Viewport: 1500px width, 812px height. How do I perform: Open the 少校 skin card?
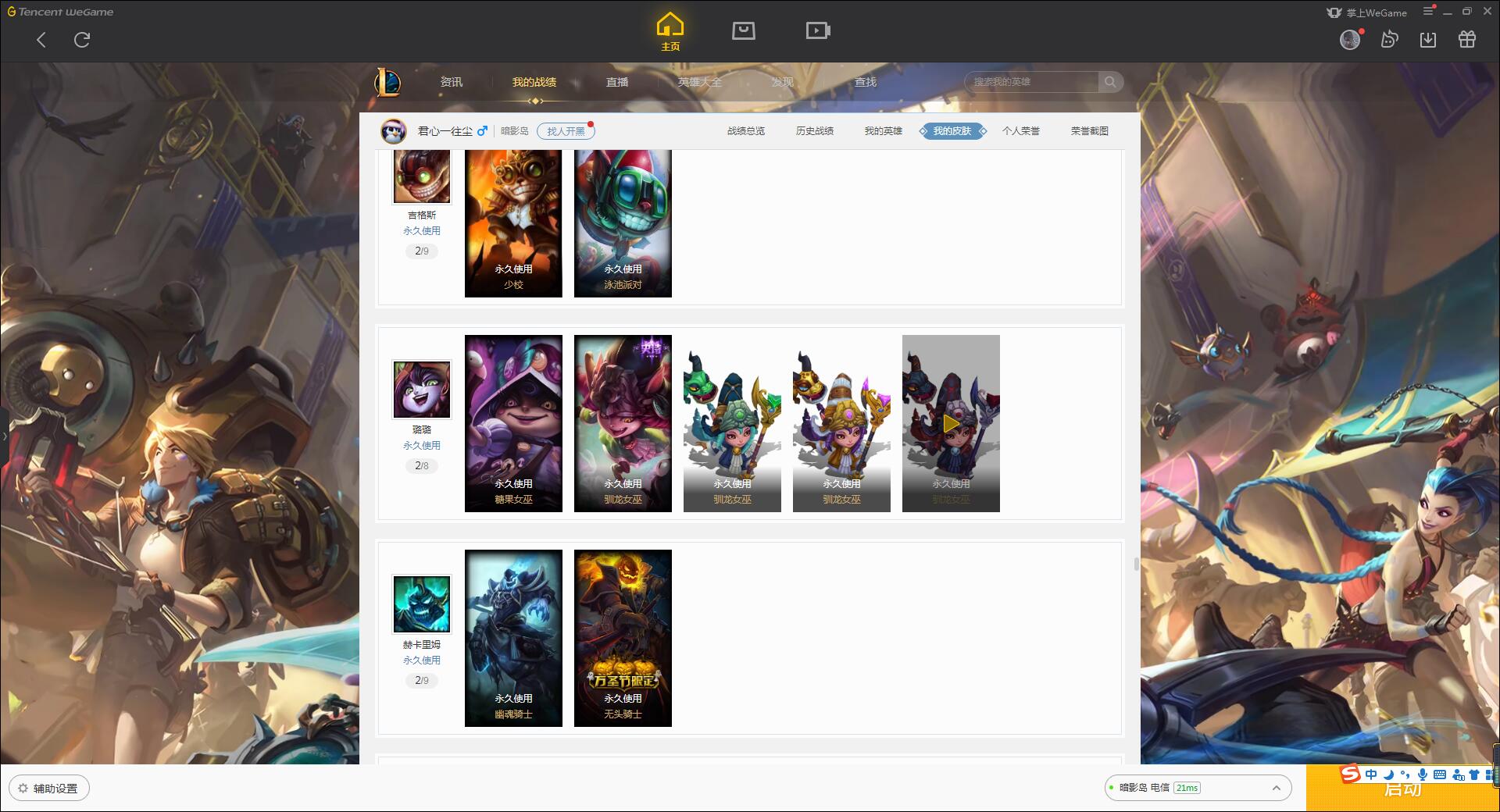point(513,223)
